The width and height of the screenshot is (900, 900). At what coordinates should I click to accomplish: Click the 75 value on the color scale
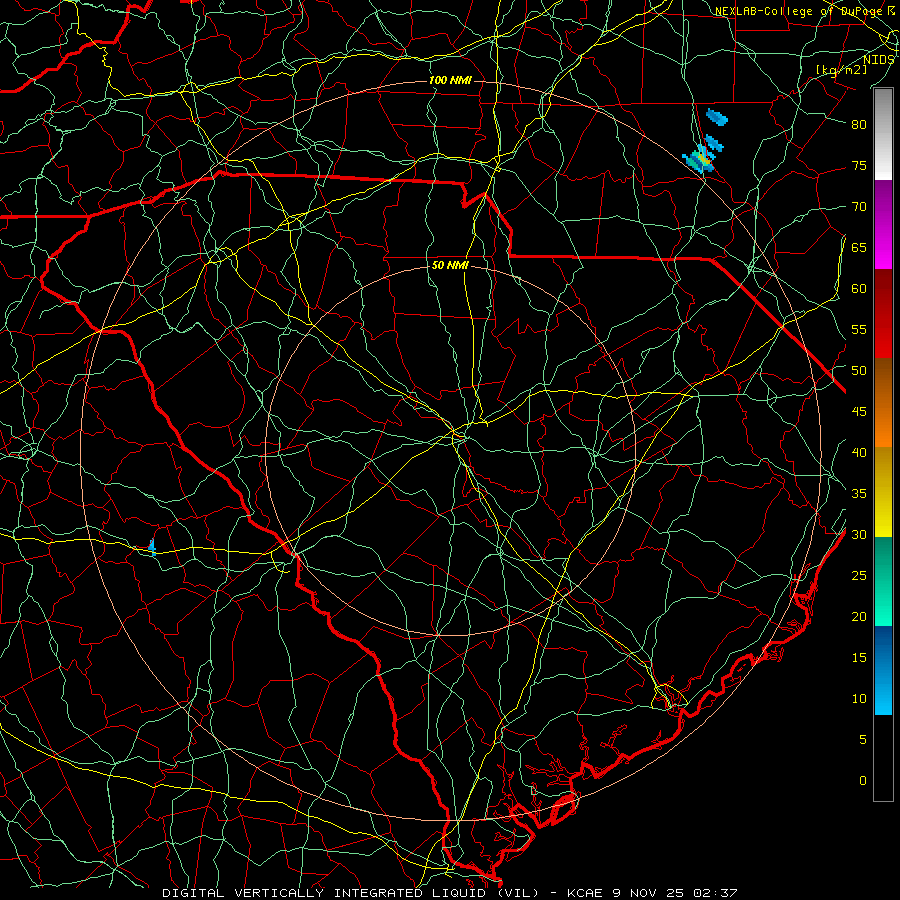tap(859, 165)
